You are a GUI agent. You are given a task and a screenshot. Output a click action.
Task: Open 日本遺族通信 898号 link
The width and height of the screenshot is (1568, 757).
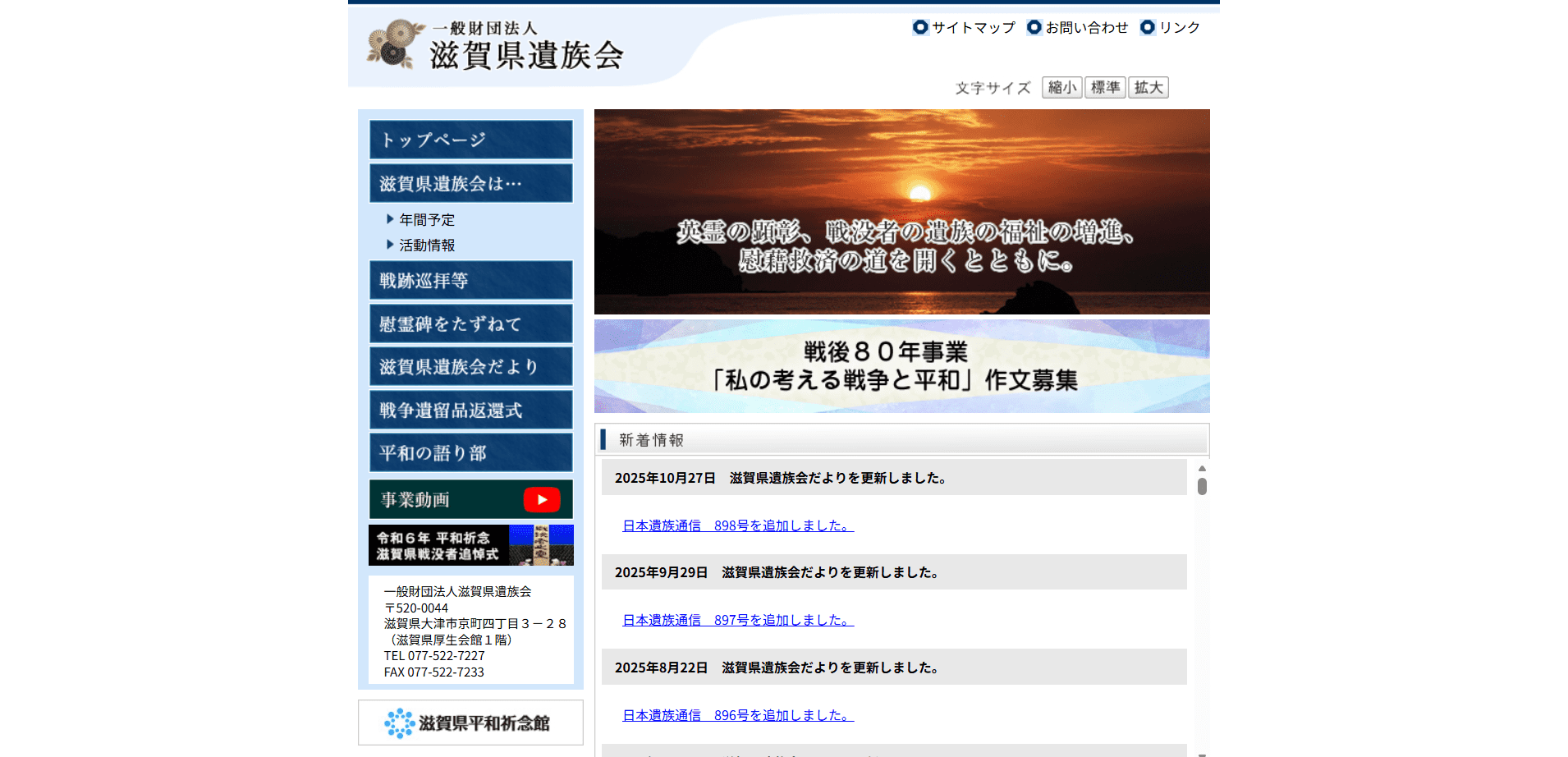[736, 525]
